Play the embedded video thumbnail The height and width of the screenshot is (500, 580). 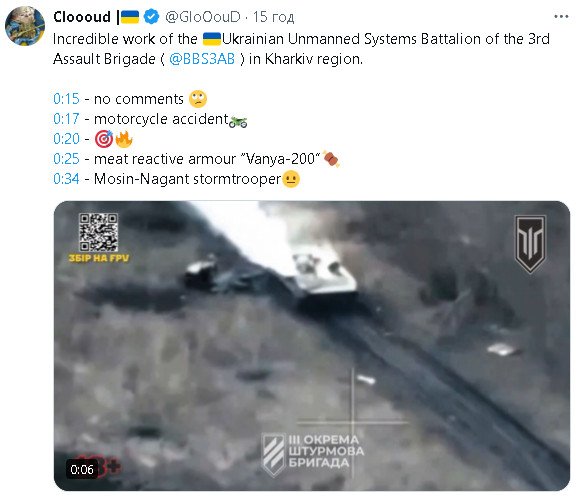tap(312, 346)
